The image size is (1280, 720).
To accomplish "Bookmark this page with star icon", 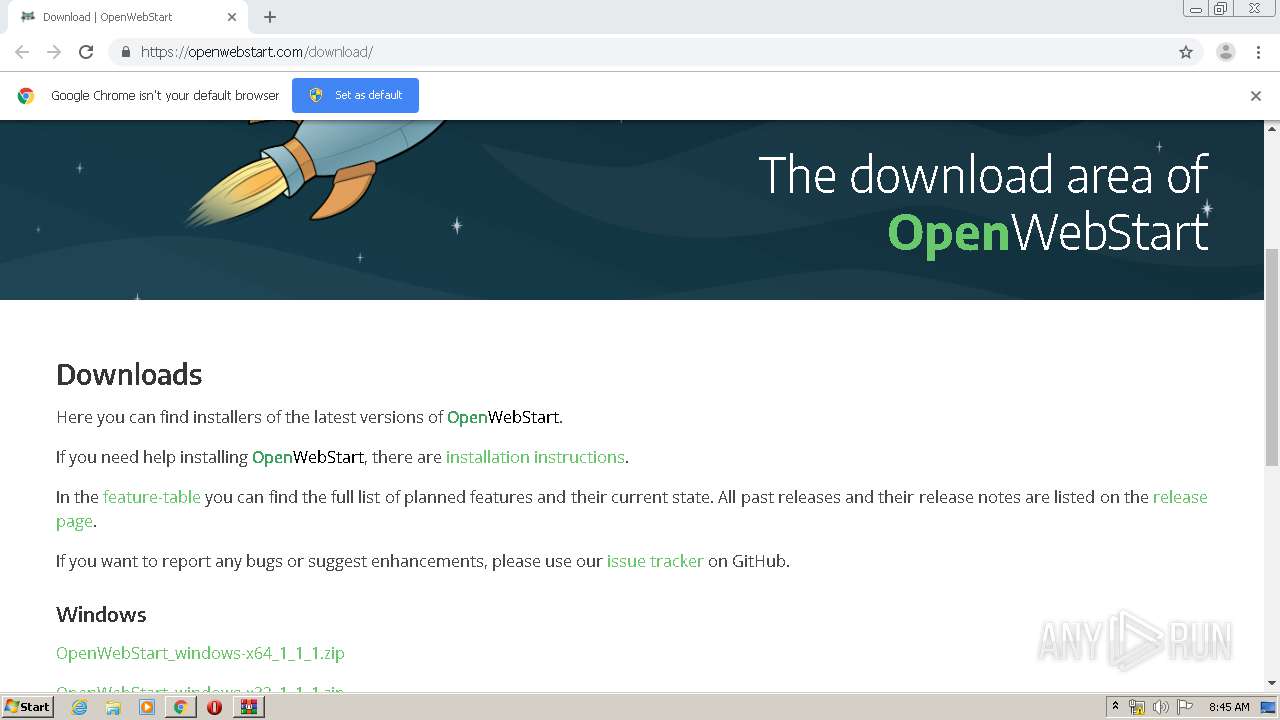I will [1186, 52].
